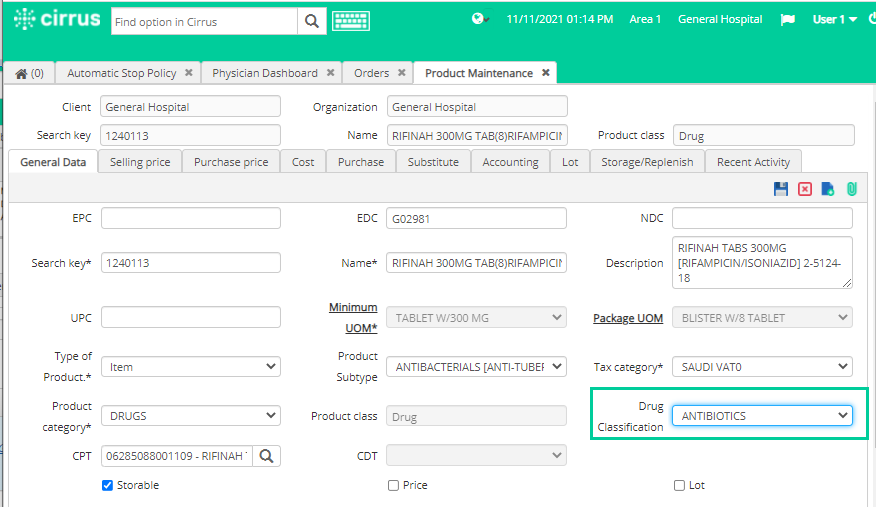Screen dimensions: 876x507
Task: Expand the Tax category dropdown
Action: point(762,367)
